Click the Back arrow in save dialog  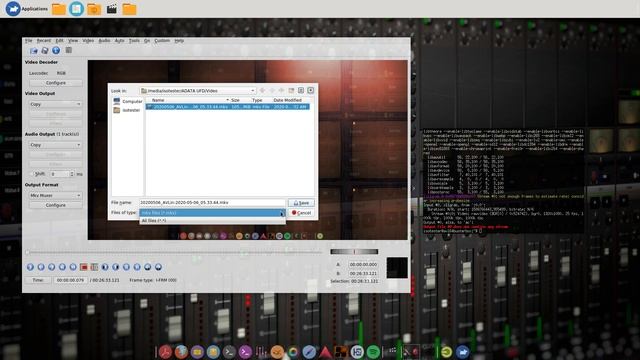pos(262,90)
